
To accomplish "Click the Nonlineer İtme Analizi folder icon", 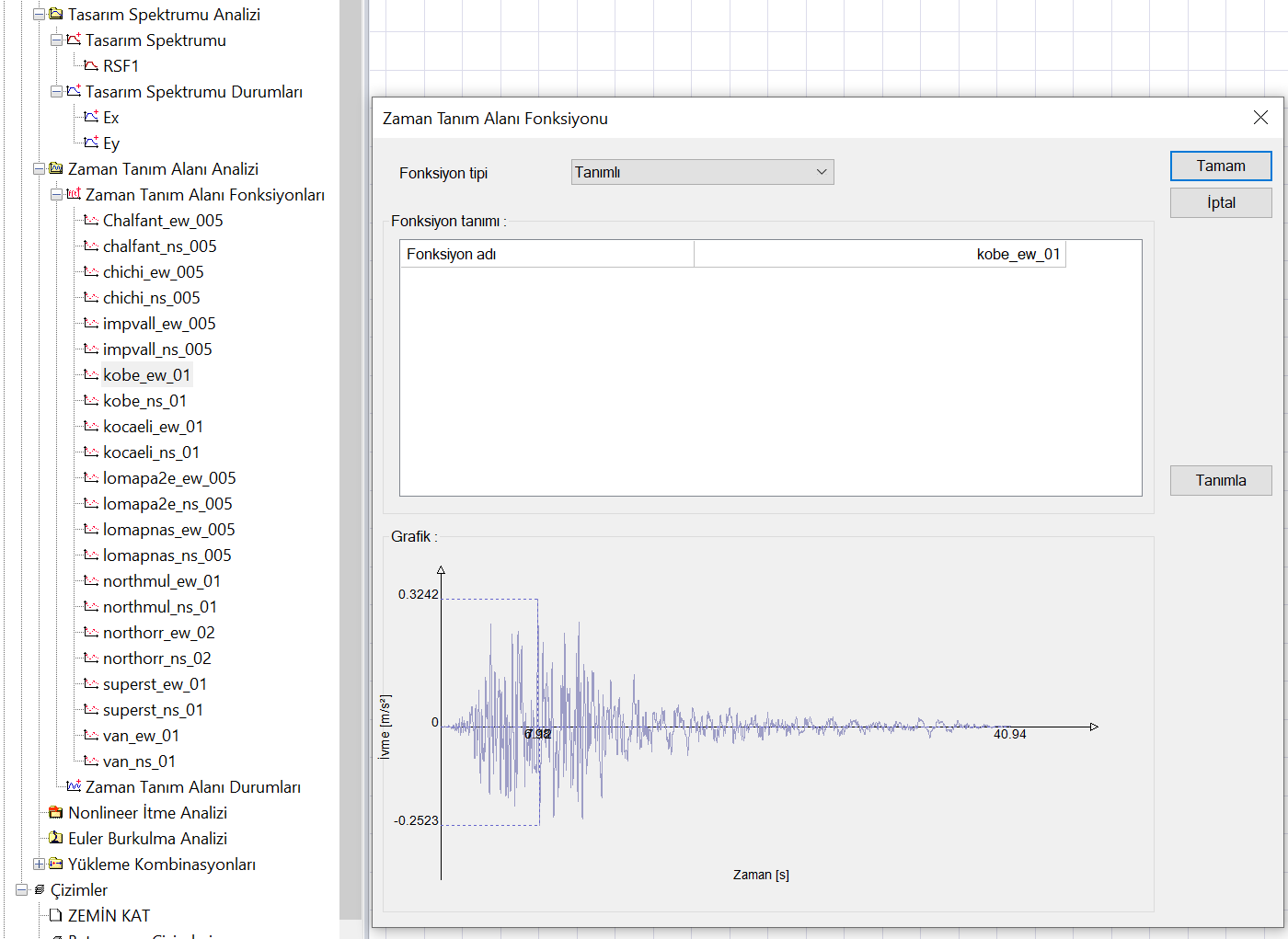I will tap(56, 813).
